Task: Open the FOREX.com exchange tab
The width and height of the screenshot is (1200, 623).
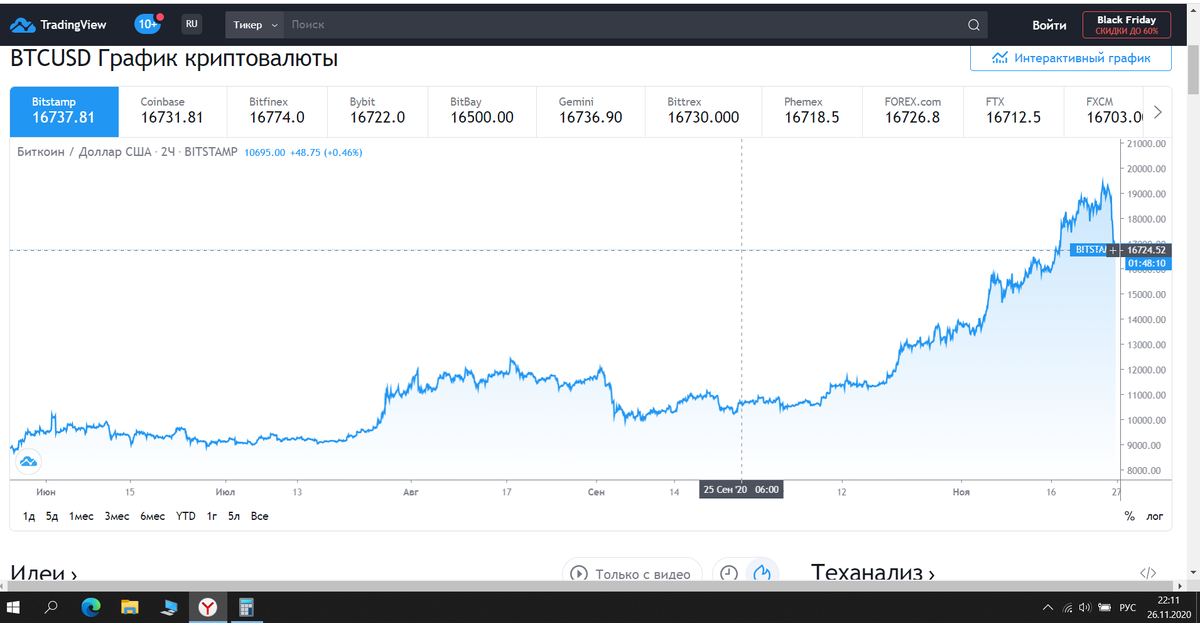Action: coord(912,111)
